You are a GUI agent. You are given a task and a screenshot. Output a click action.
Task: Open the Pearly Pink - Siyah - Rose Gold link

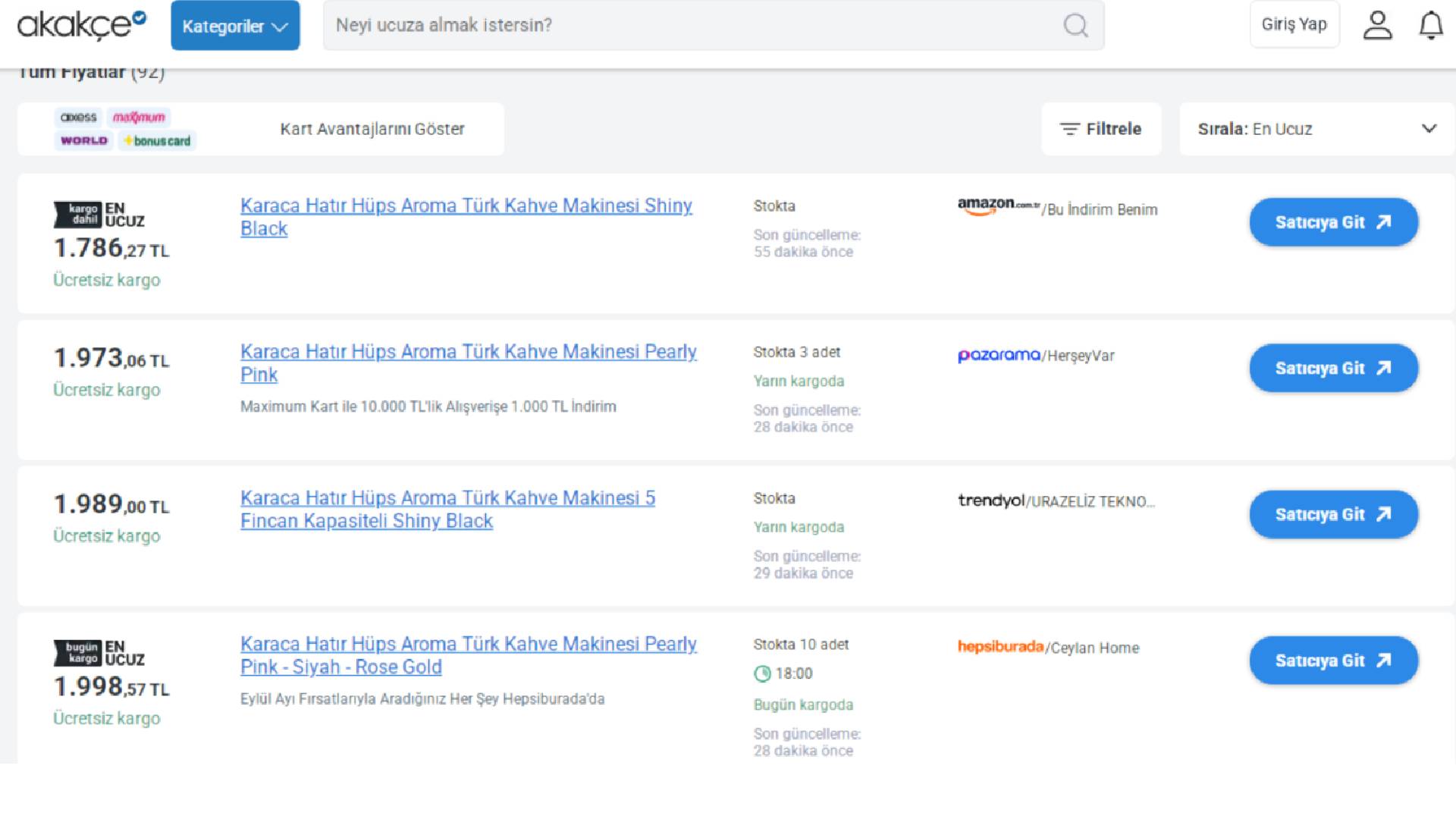[469, 656]
